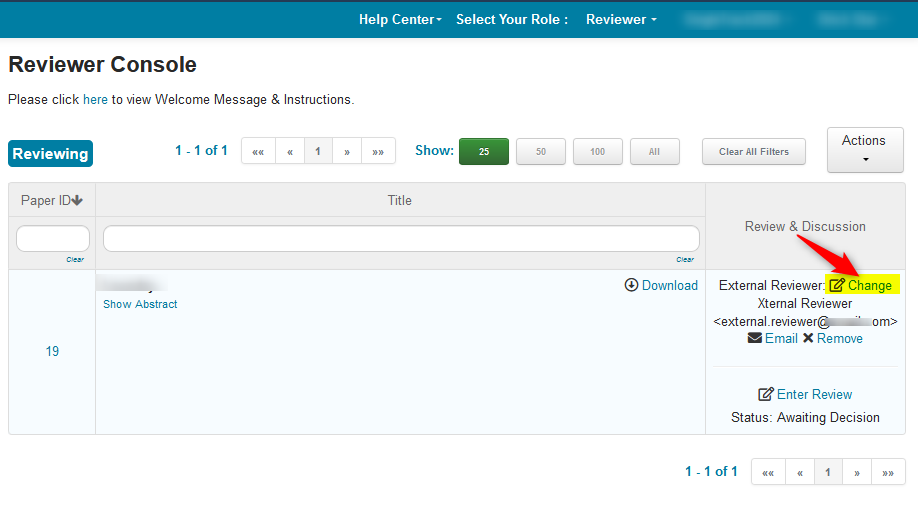Select page 1 in top pager

[x=318, y=151]
